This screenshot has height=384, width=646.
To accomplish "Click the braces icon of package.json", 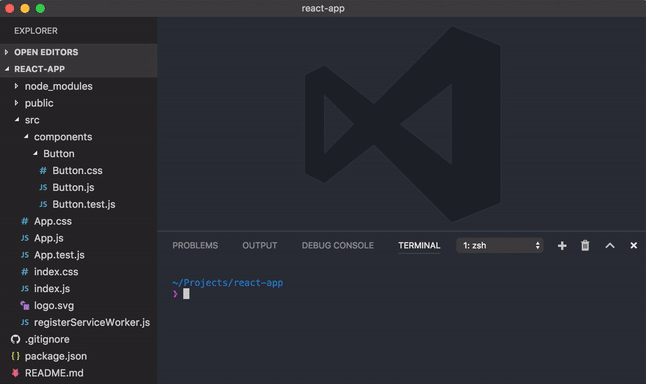I will [15, 356].
